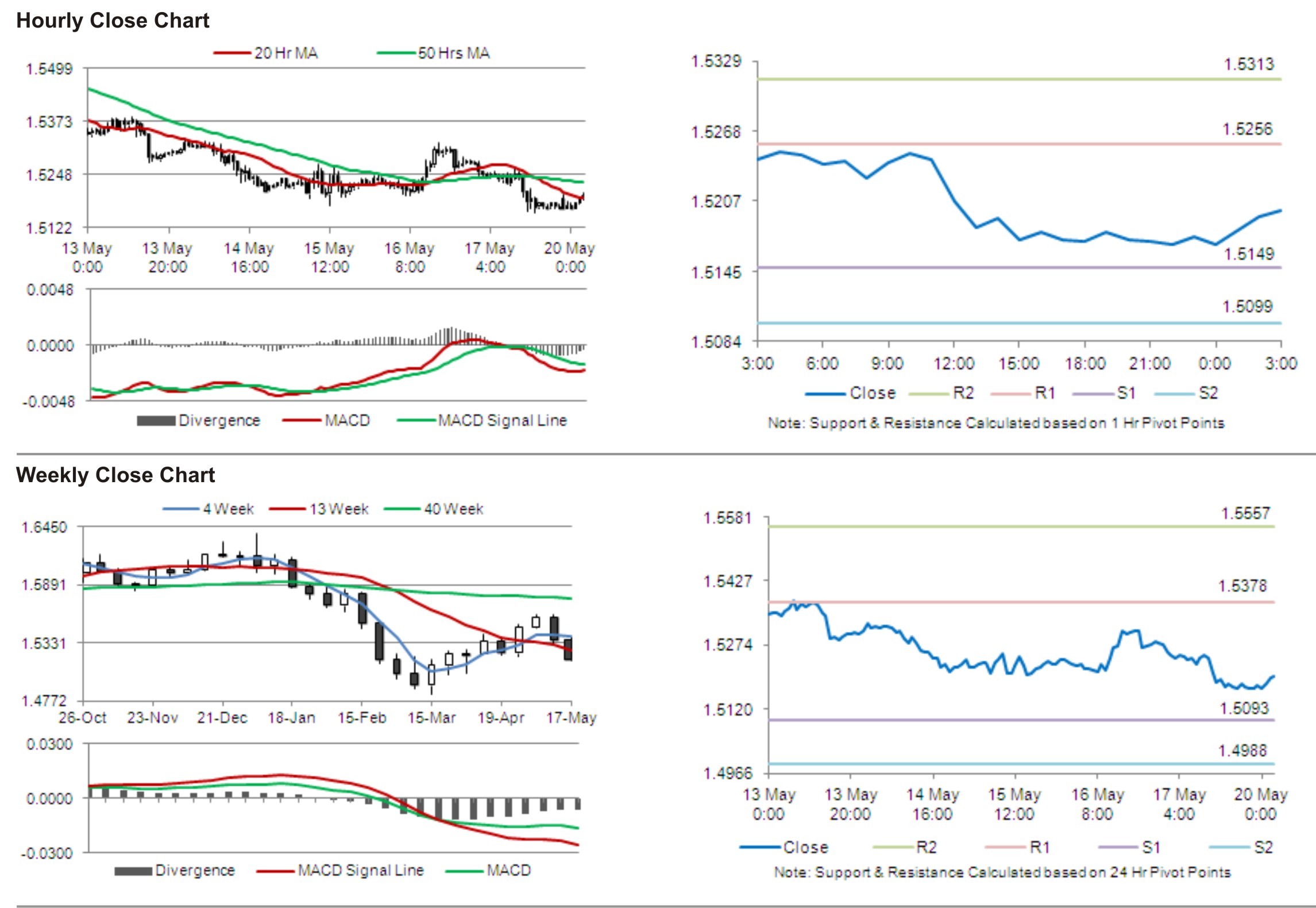Image resolution: width=1316 pixels, height=908 pixels.
Task: Click the 18-Jan date label
Action: 291,718
